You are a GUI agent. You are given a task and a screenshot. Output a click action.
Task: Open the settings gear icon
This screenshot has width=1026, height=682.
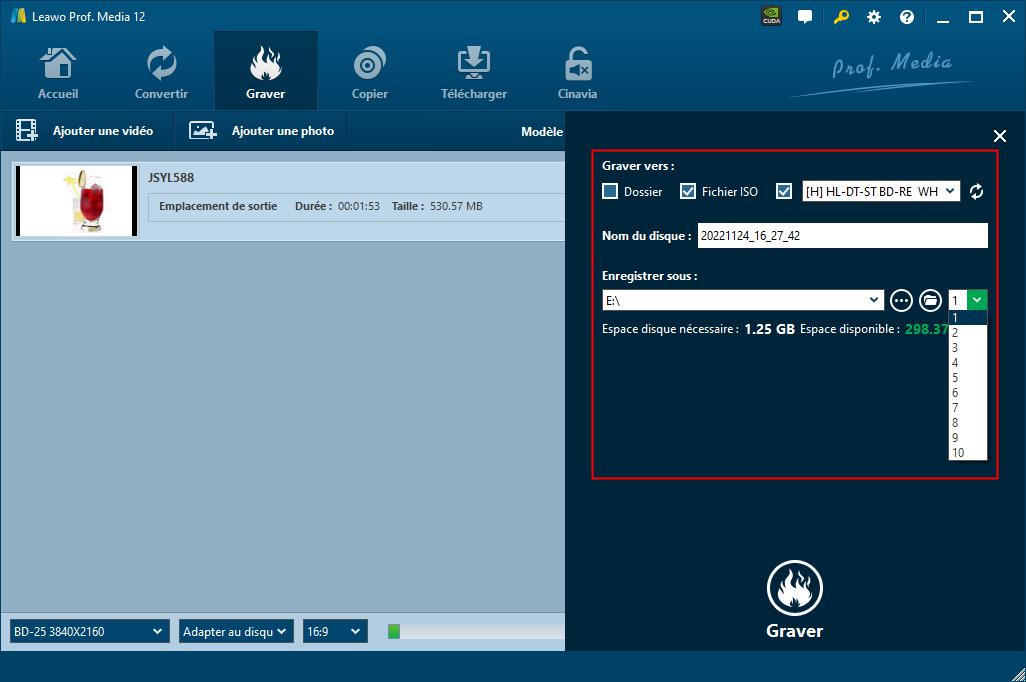tap(874, 17)
